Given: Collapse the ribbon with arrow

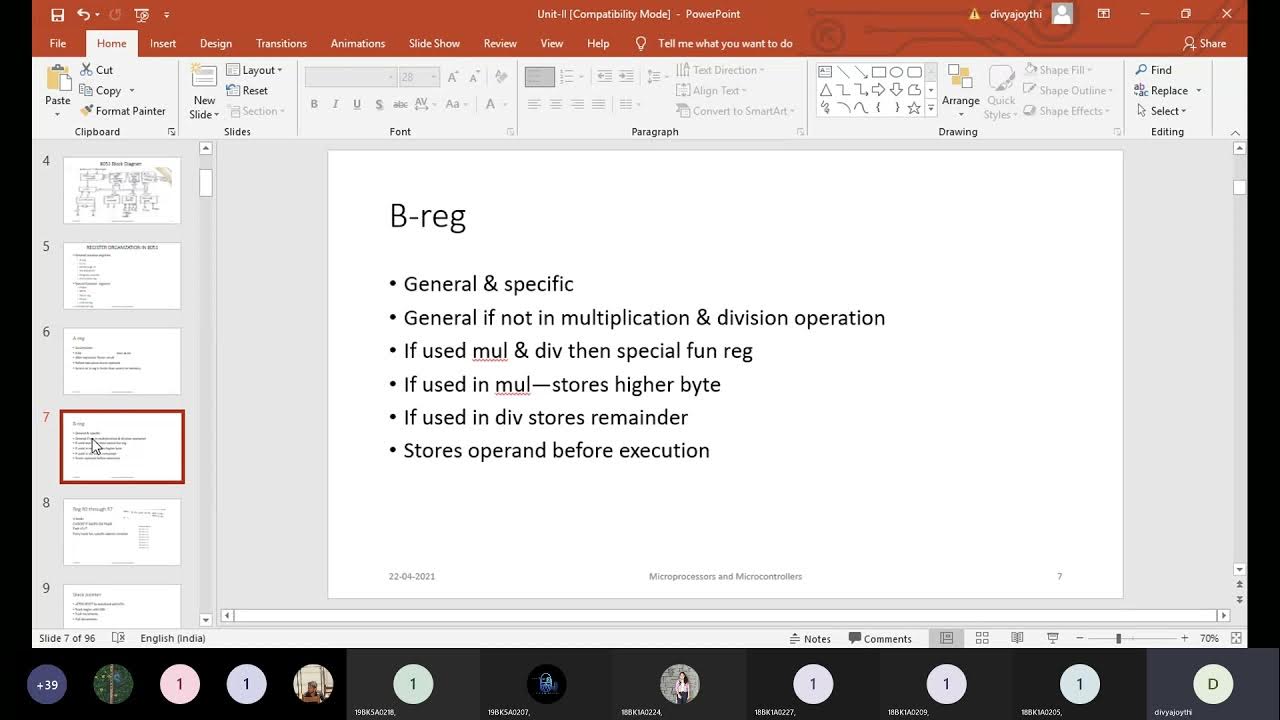Looking at the screenshot, I should click(1235, 132).
